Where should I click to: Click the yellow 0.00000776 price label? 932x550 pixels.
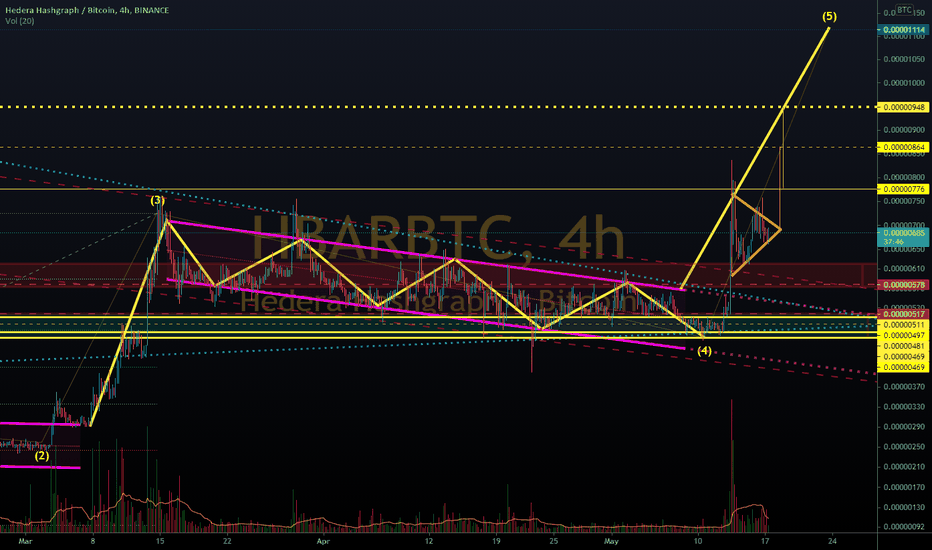coord(903,189)
